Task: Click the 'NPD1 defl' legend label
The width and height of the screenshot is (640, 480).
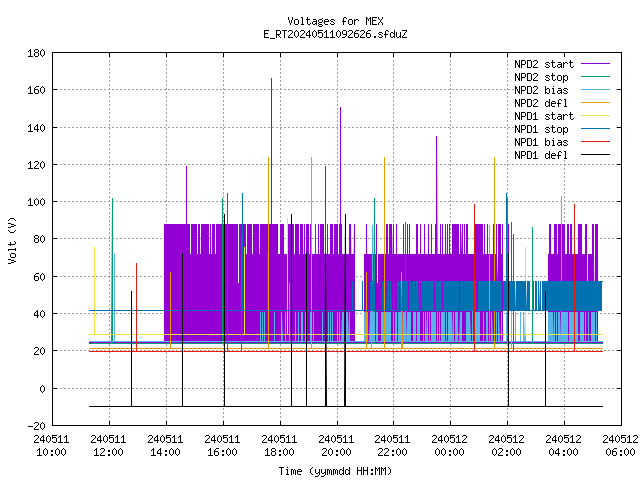Action: [x=541, y=156]
